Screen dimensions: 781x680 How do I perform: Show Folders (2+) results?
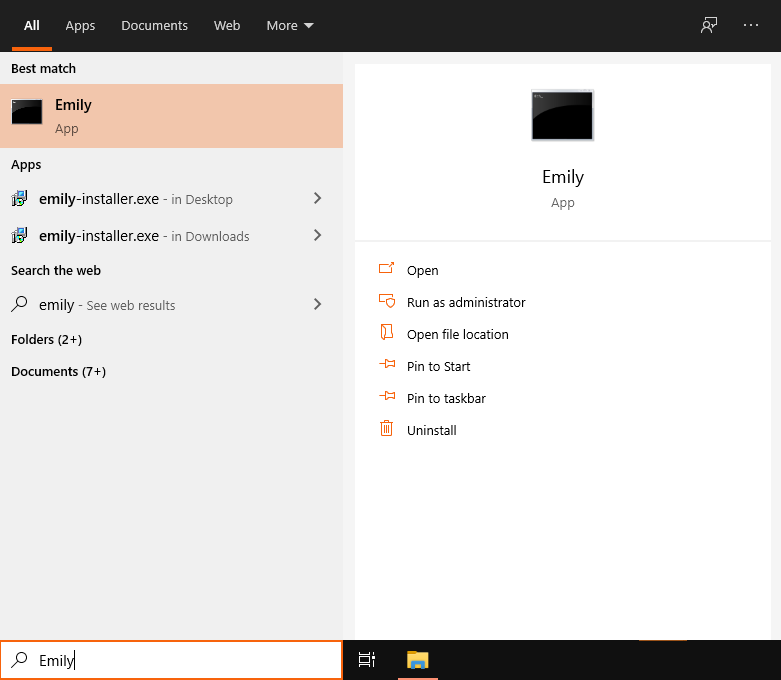(x=46, y=339)
